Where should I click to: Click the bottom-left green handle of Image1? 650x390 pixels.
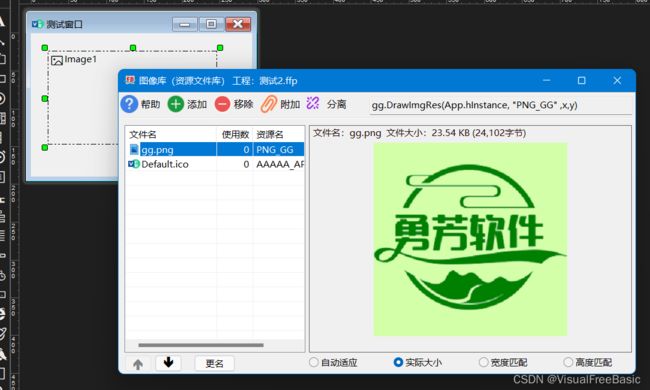click(45, 147)
